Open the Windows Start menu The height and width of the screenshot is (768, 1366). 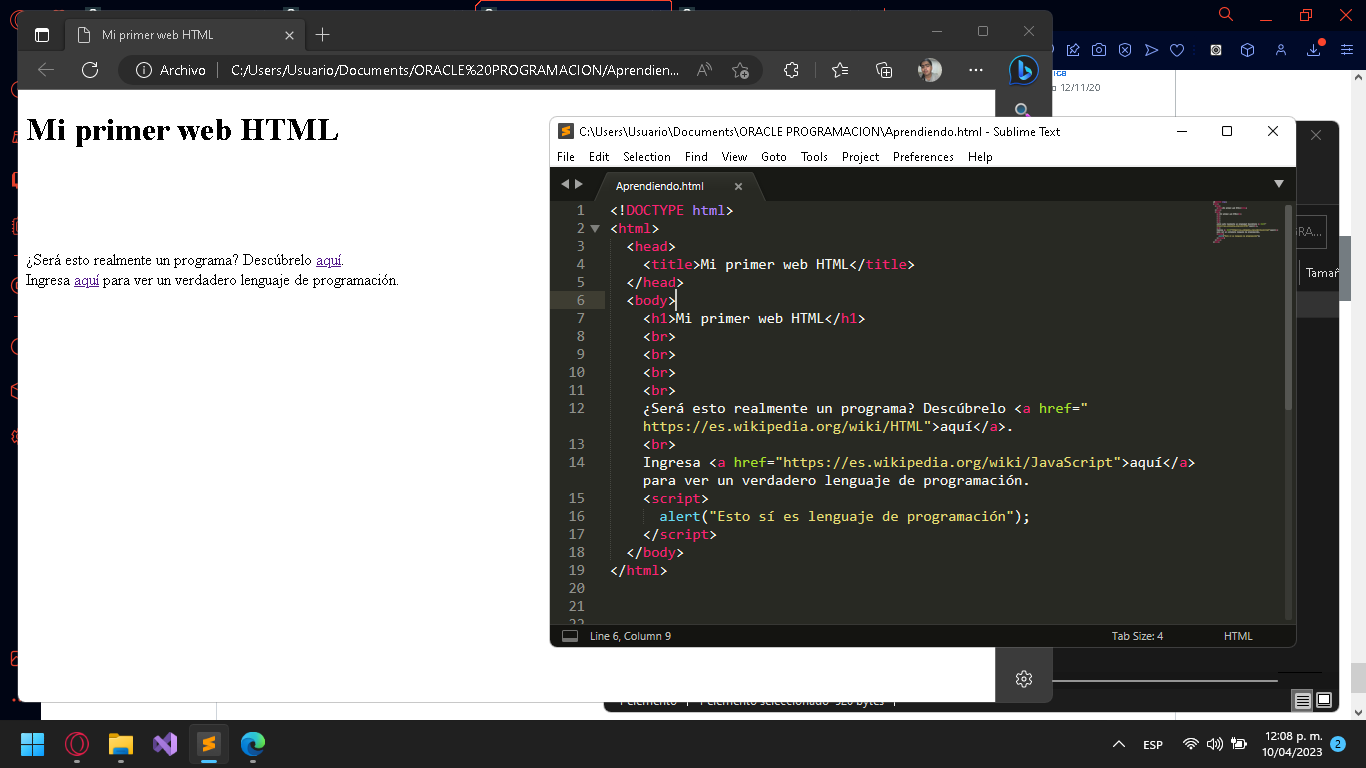coord(33,744)
